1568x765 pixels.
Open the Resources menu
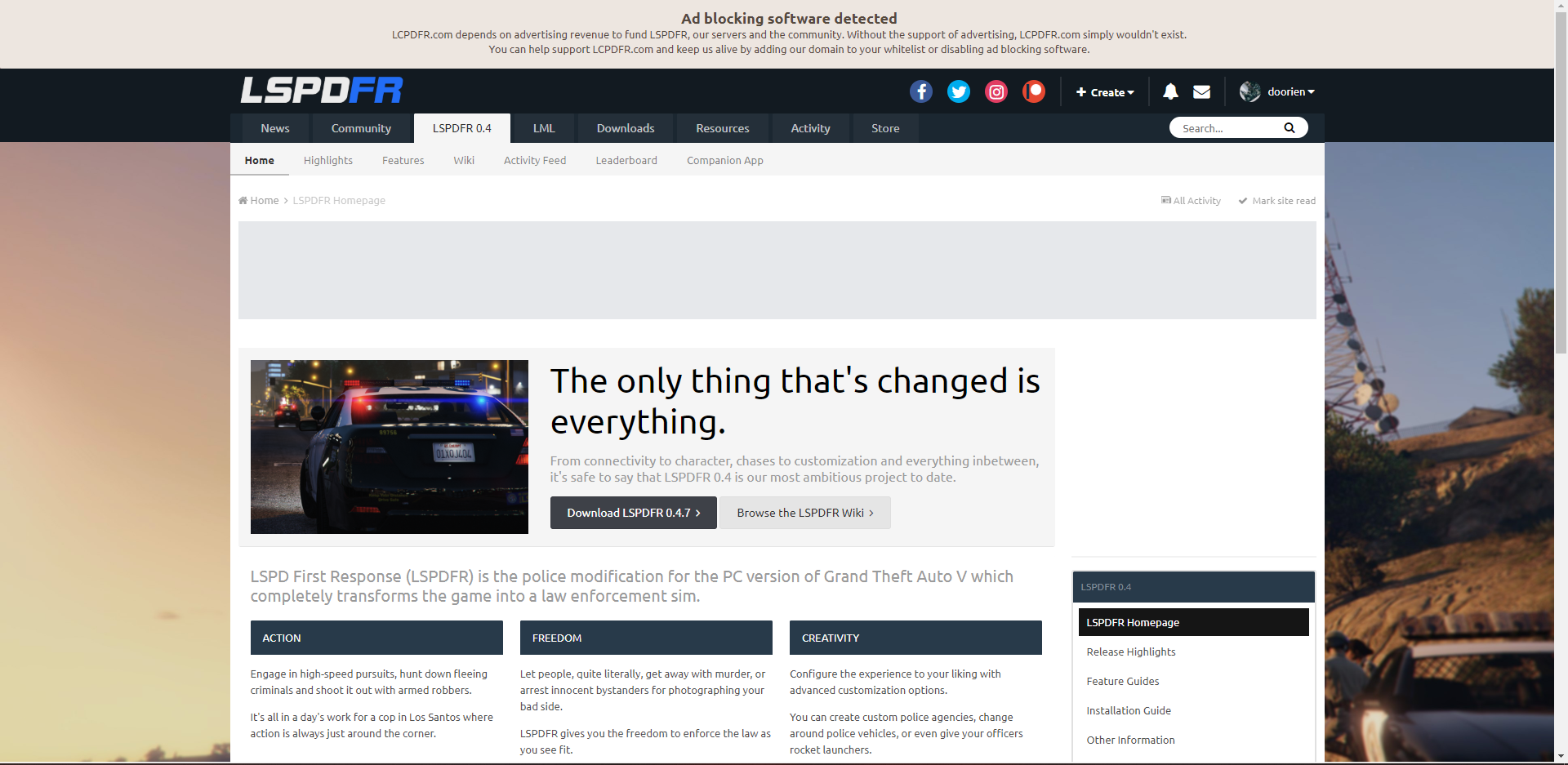pyautogui.click(x=723, y=128)
